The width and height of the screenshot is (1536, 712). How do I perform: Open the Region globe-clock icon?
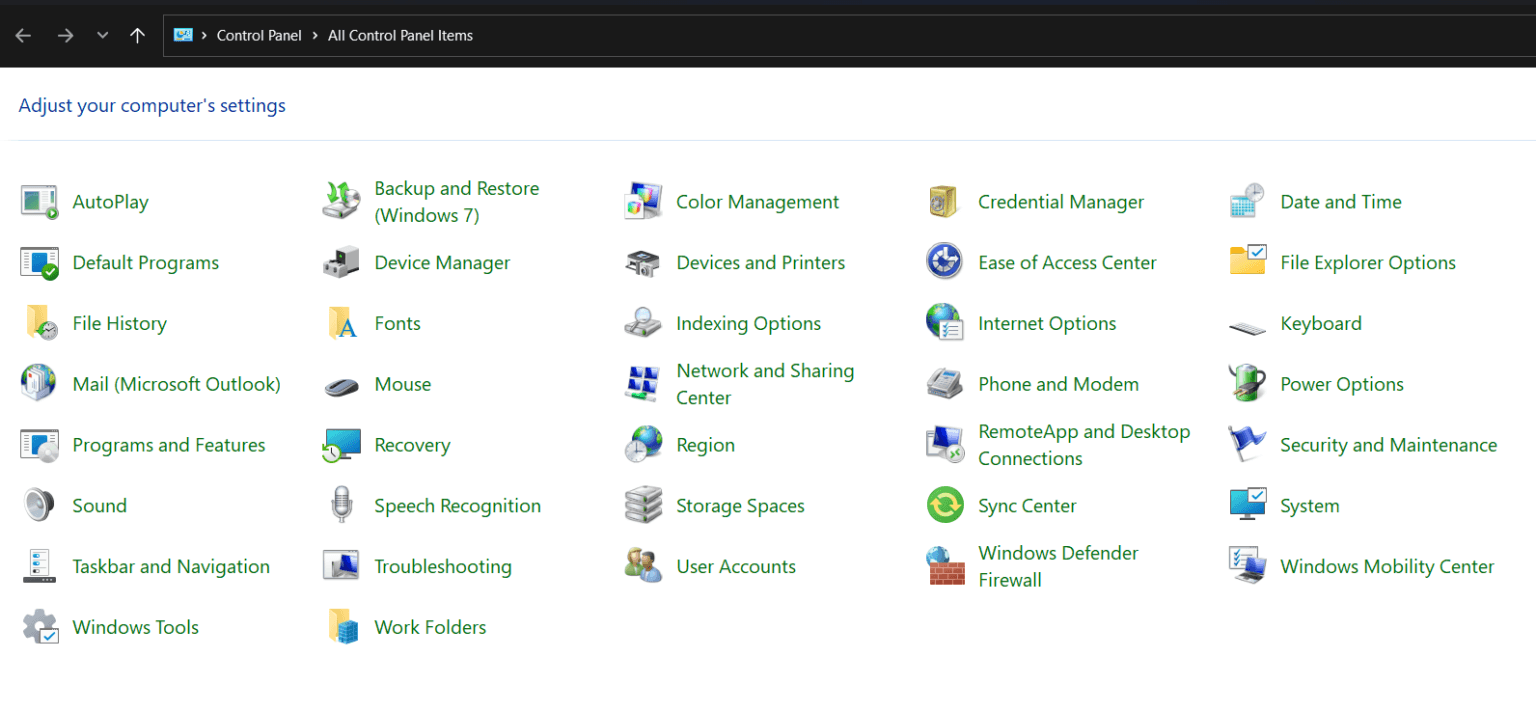coord(644,445)
